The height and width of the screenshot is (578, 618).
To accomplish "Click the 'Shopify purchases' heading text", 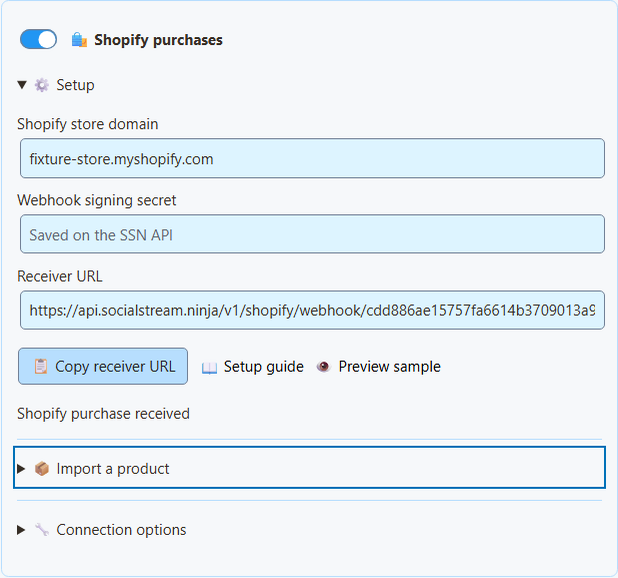I will (x=158, y=40).
